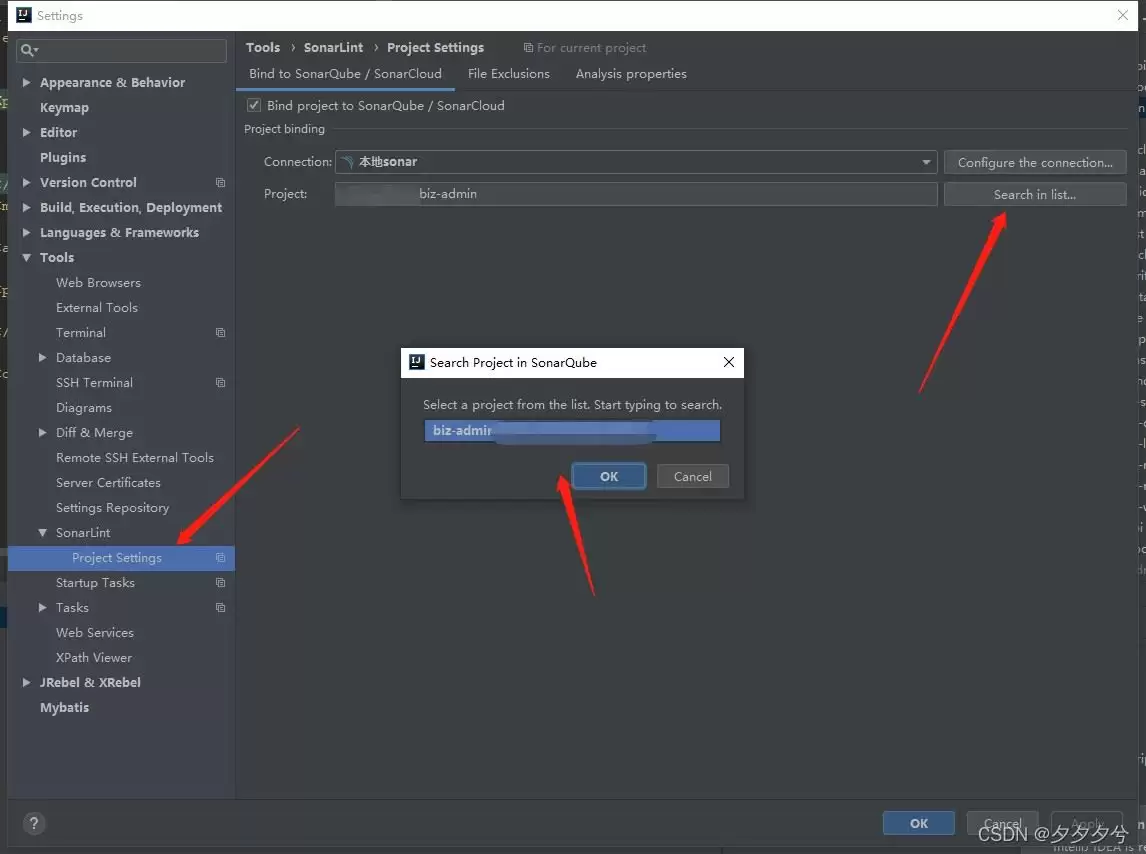Expand JRebel & XRebel section
This screenshot has height=854, width=1146.
[26, 682]
